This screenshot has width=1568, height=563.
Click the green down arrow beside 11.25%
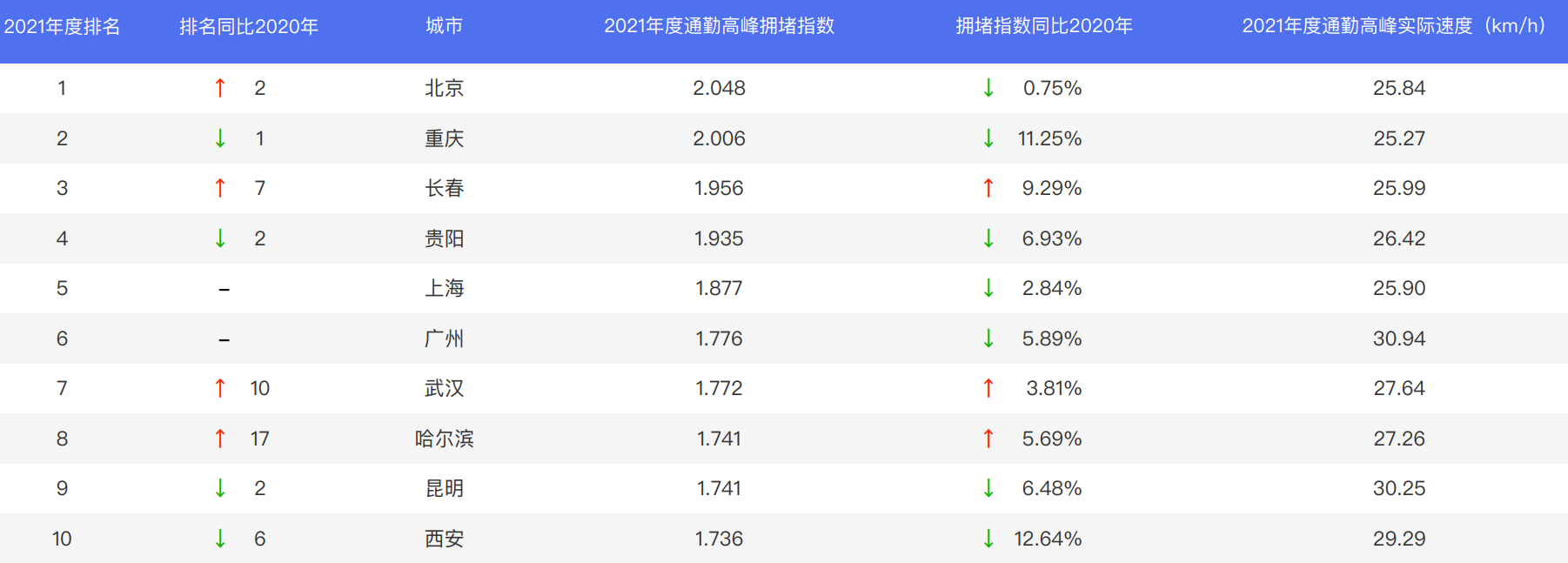point(988,138)
